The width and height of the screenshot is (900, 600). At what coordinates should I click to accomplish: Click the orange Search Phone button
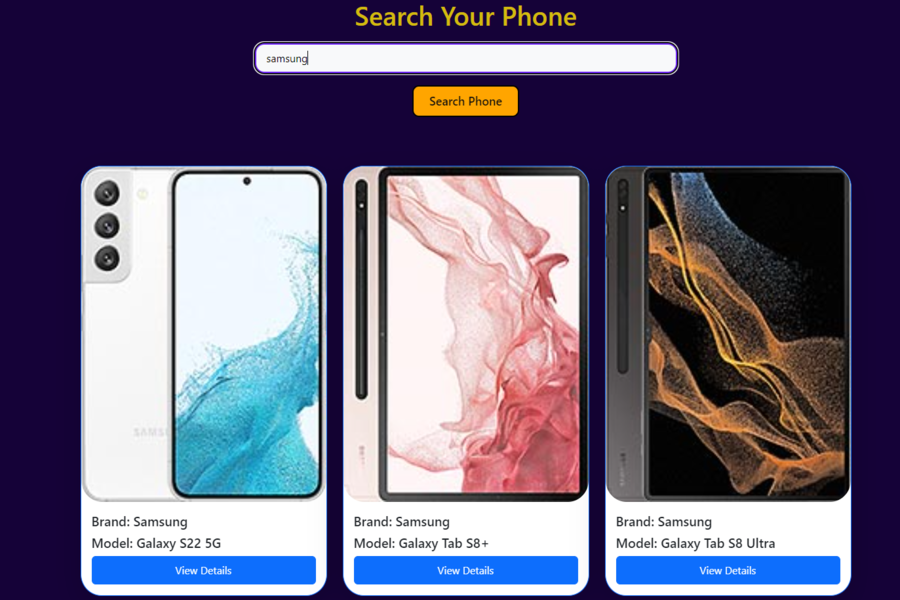(x=465, y=101)
